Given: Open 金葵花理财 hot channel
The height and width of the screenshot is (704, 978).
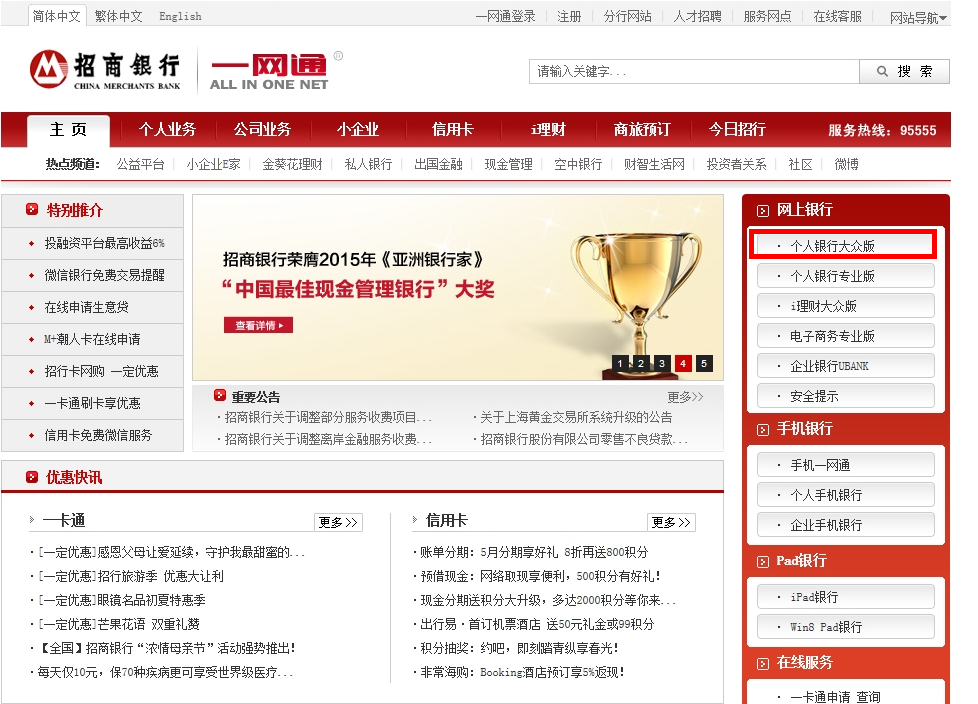Looking at the screenshot, I should pos(293,164).
